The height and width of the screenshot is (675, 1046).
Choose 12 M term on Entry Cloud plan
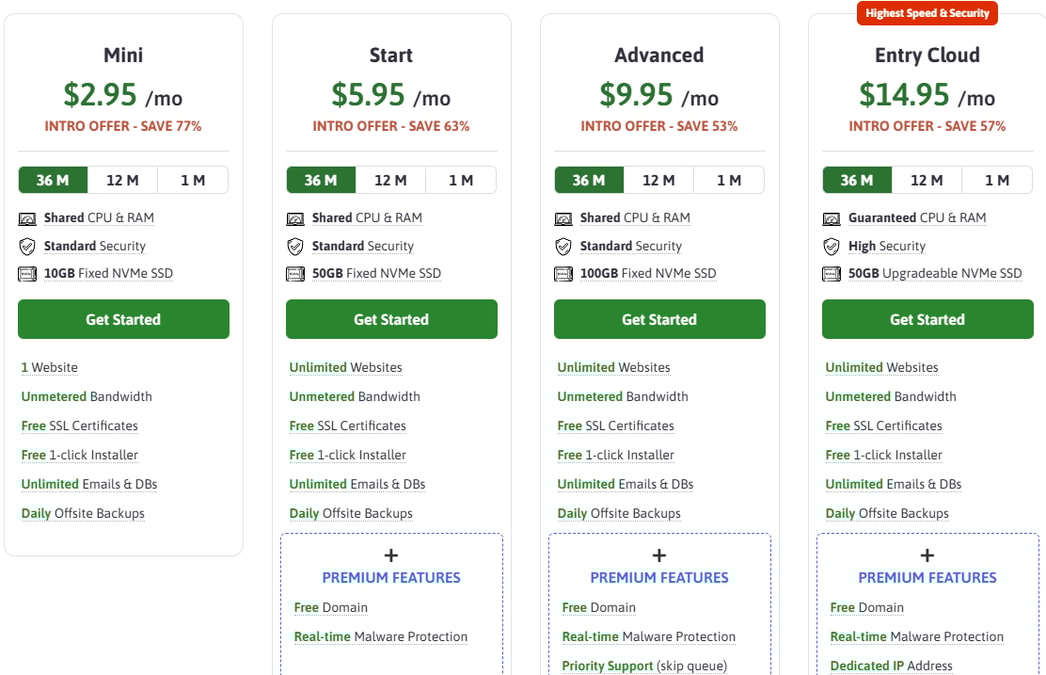click(927, 180)
